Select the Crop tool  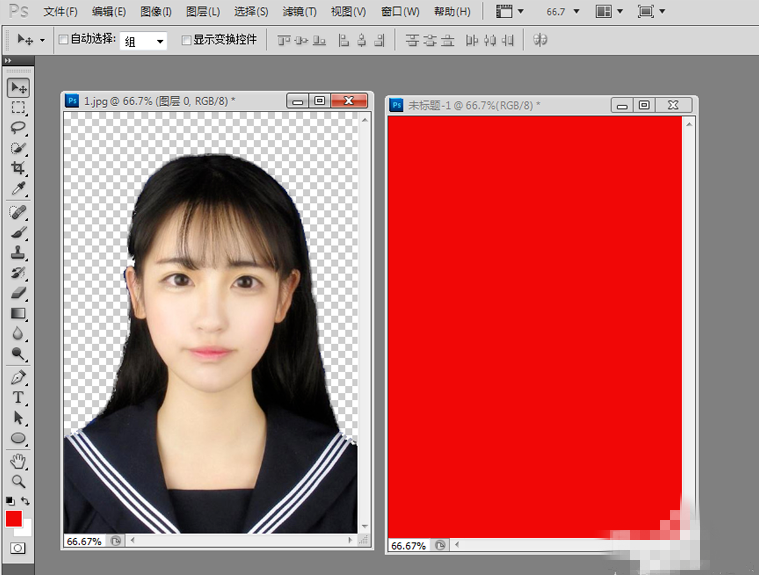pyautogui.click(x=18, y=168)
